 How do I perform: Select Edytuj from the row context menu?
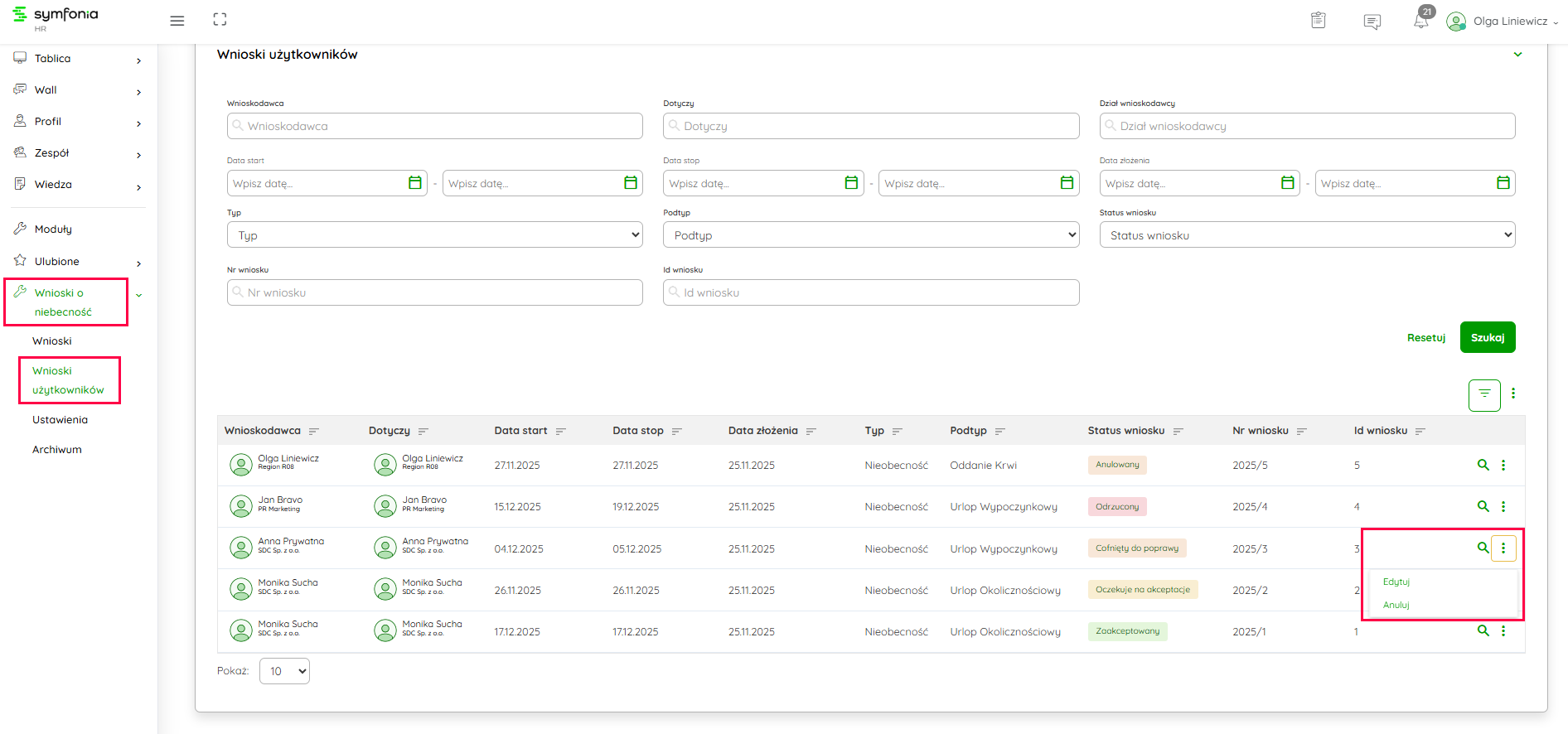coord(1396,582)
